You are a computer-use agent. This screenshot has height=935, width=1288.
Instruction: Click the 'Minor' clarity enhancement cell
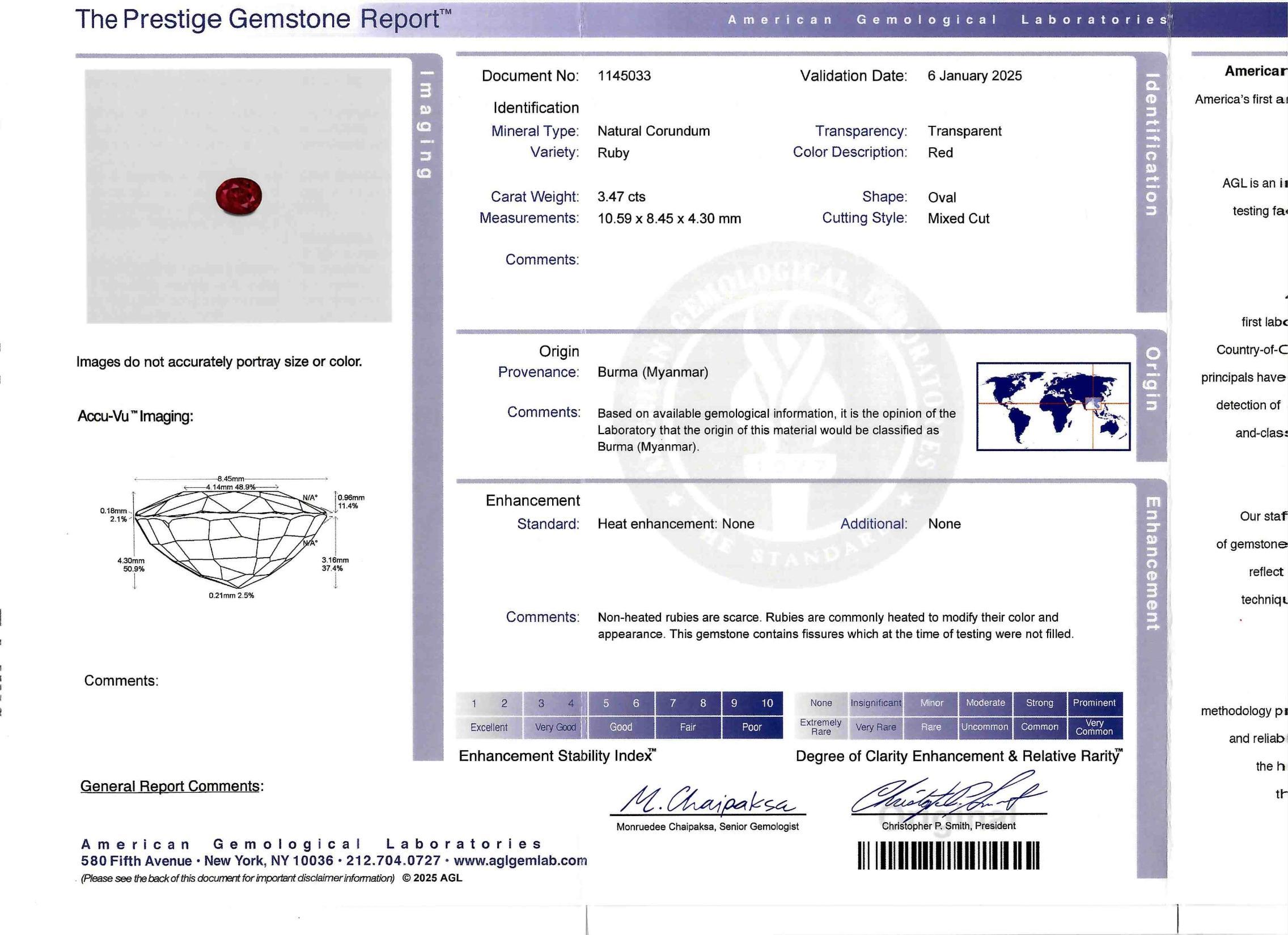931,703
